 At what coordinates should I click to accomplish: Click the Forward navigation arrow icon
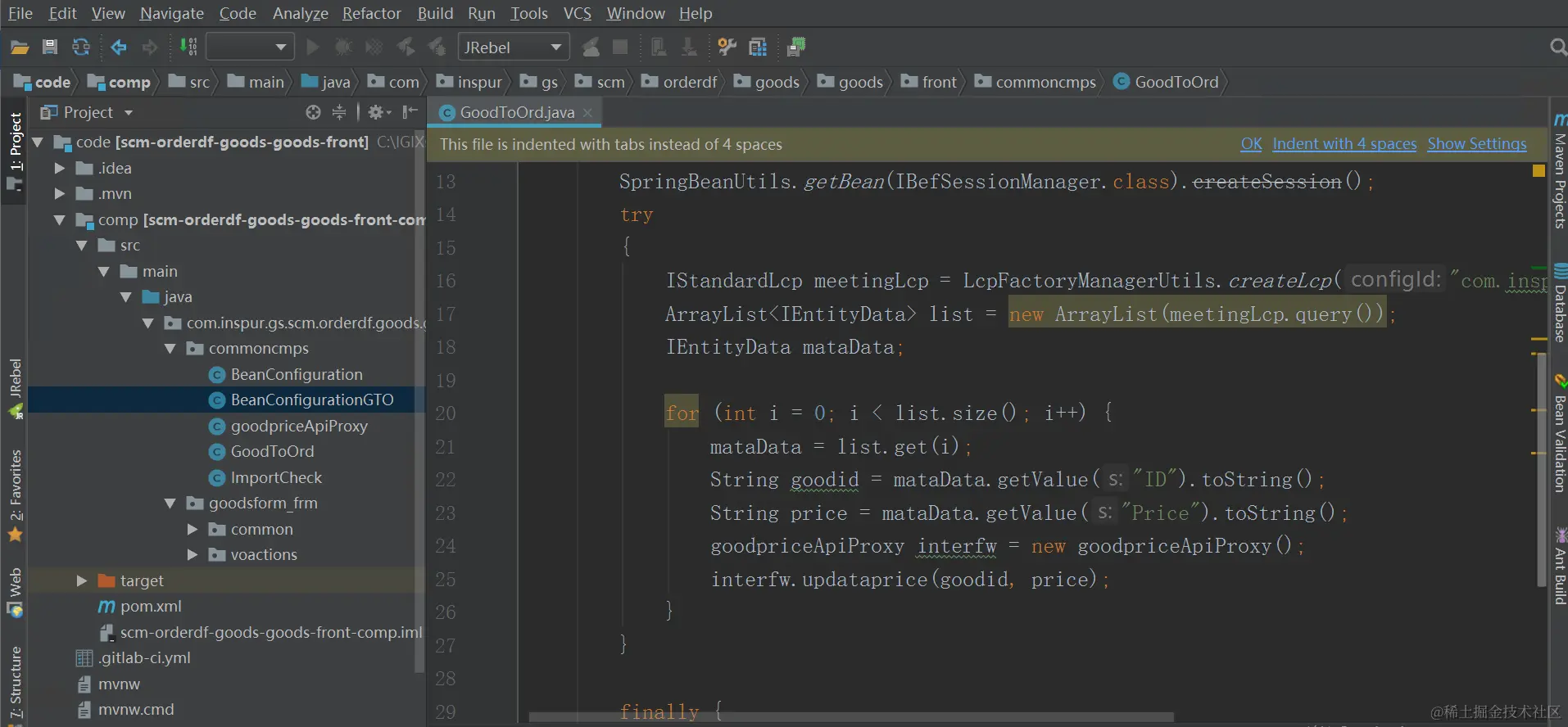(x=149, y=47)
